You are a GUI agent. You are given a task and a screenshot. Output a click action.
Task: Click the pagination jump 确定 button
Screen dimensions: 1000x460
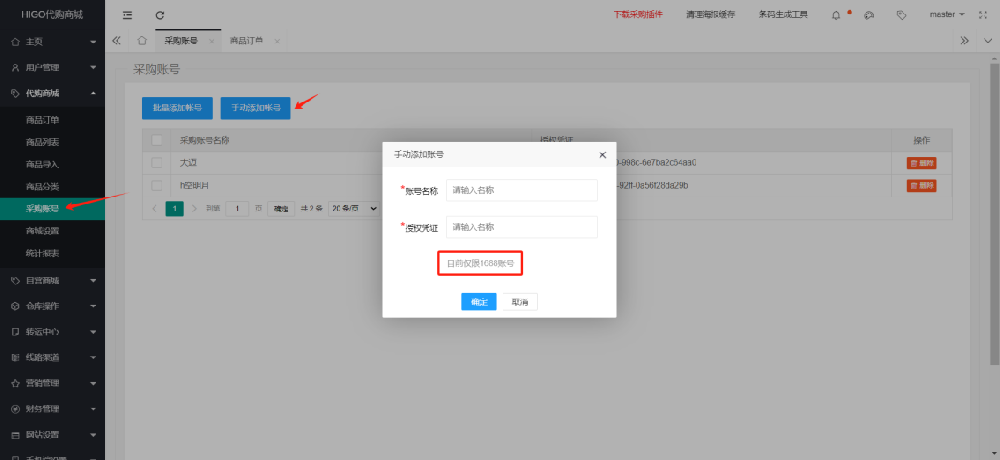281,209
